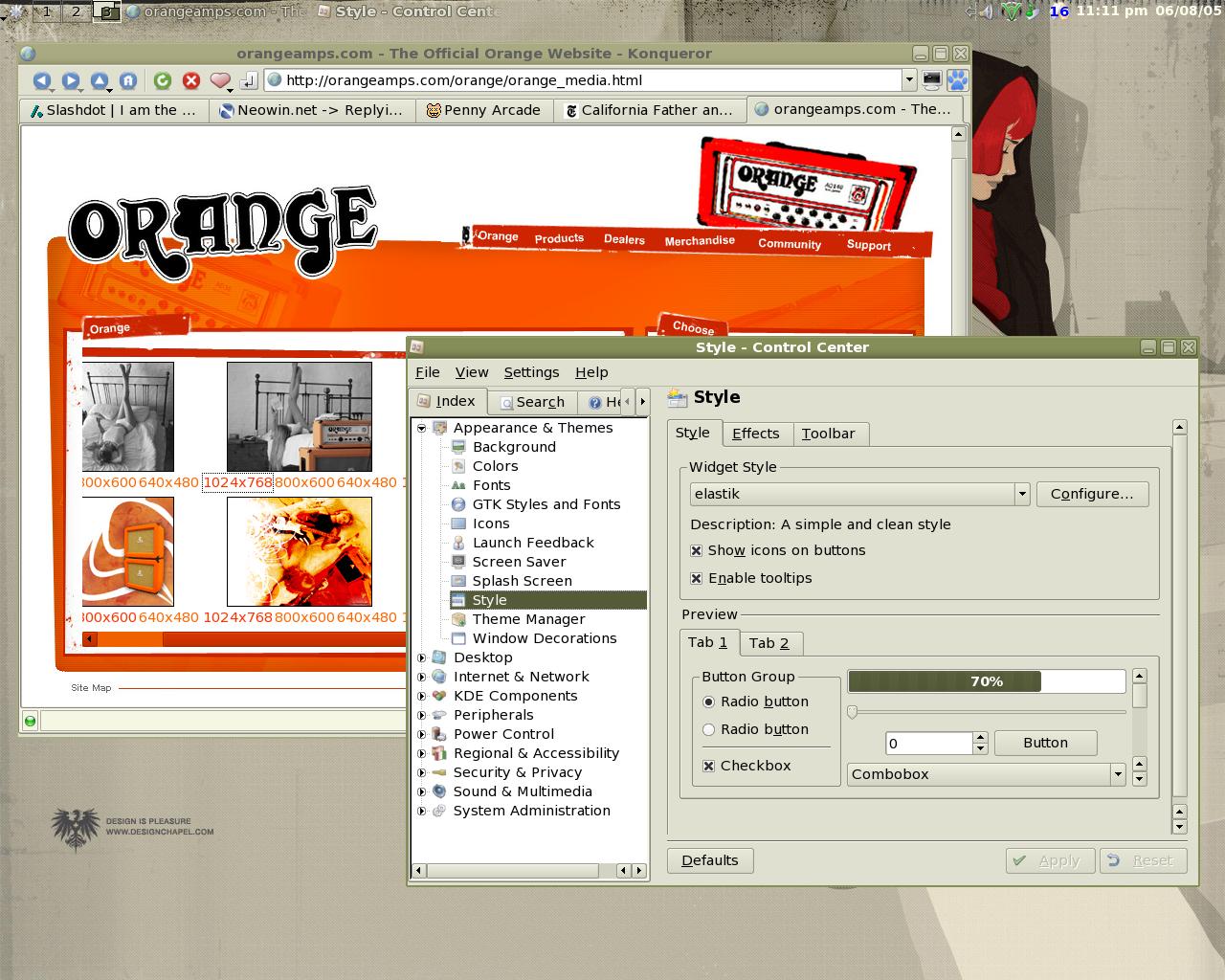Screen dimensions: 1225x980
Task: Go back using Konqueror's Back arrow
Action: [x=41, y=81]
